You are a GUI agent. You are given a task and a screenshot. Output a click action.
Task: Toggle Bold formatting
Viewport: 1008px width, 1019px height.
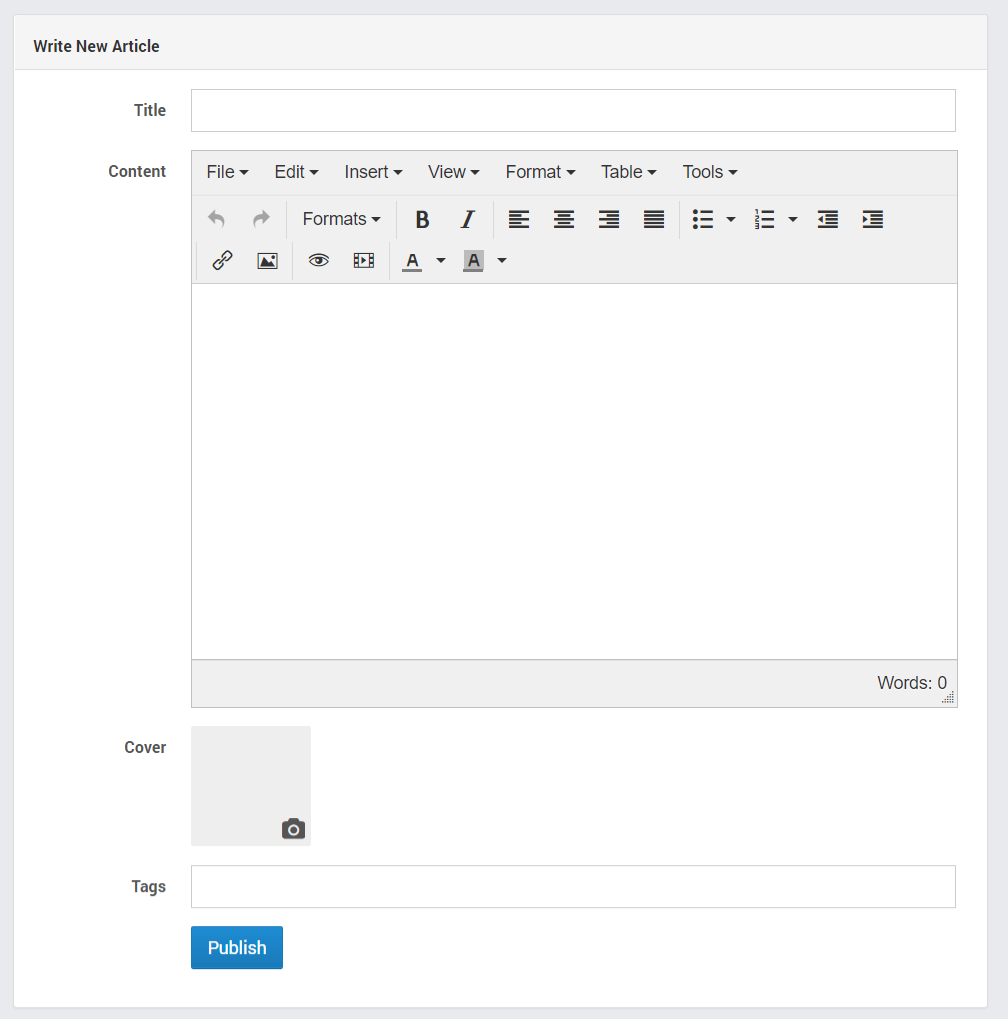[422, 219]
